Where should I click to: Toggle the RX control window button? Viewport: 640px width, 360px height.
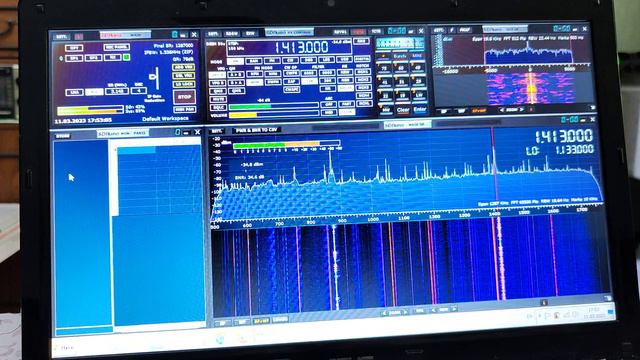coord(113,58)
